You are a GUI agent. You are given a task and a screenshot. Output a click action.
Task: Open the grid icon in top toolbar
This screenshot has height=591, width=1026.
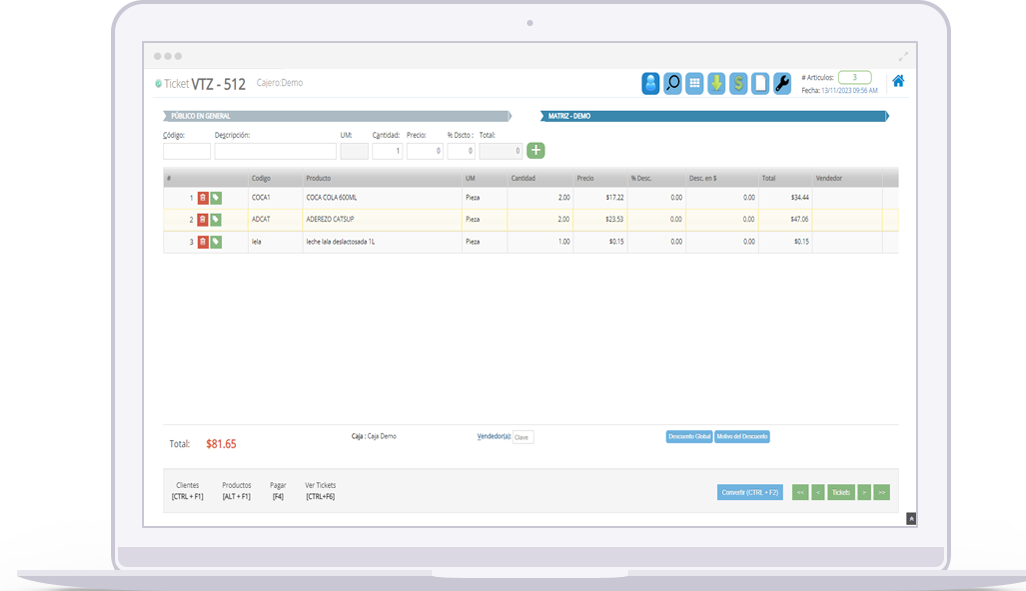[694, 83]
